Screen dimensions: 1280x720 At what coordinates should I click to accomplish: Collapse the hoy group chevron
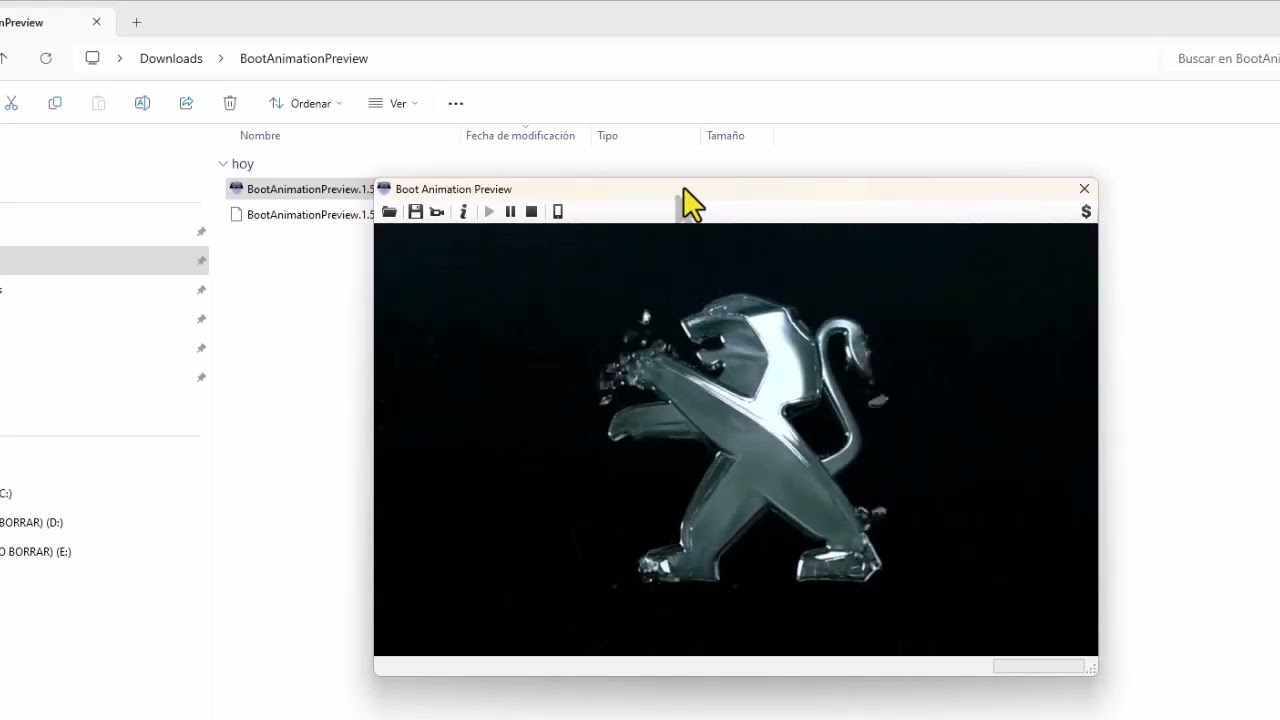click(x=223, y=164)
